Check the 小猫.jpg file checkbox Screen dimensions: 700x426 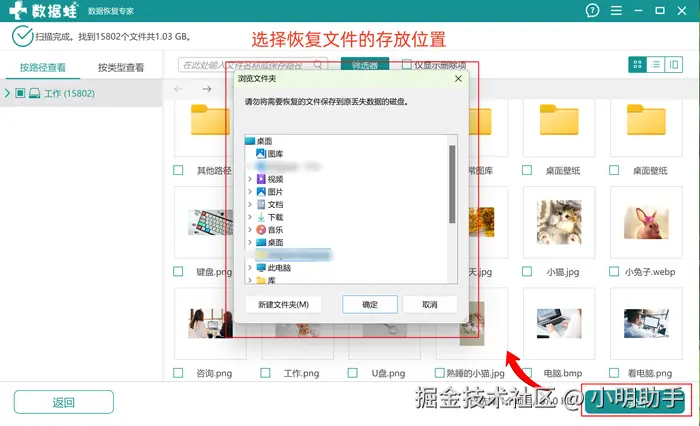pyautogui.click(x=527, y=271)
